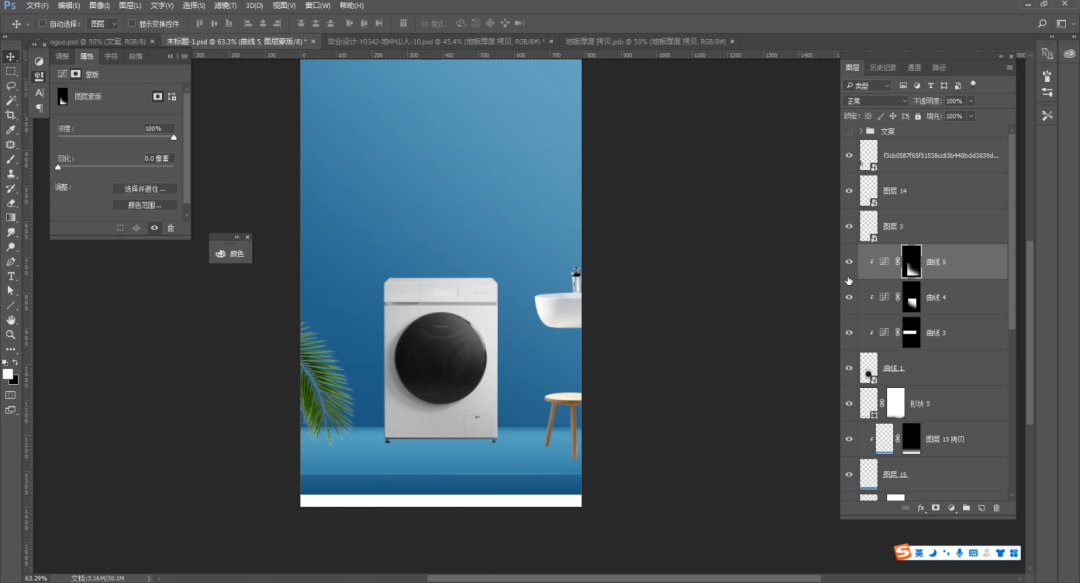Screen dimensions: 1080x583
Task: Open the layer filter 类型 dropdown
Action: point(868,86)
